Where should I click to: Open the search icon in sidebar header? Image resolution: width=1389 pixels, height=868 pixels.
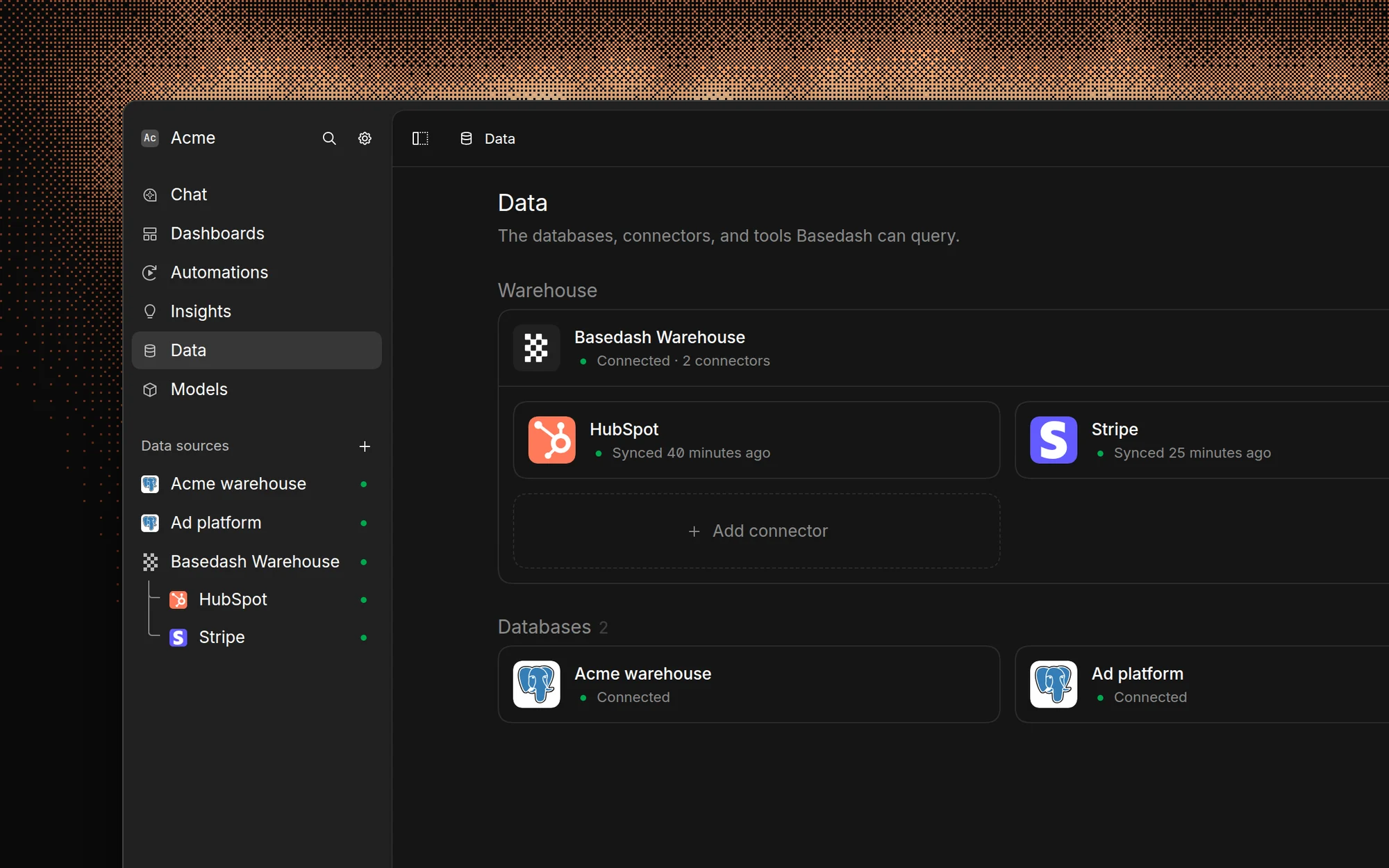(329, 138)
